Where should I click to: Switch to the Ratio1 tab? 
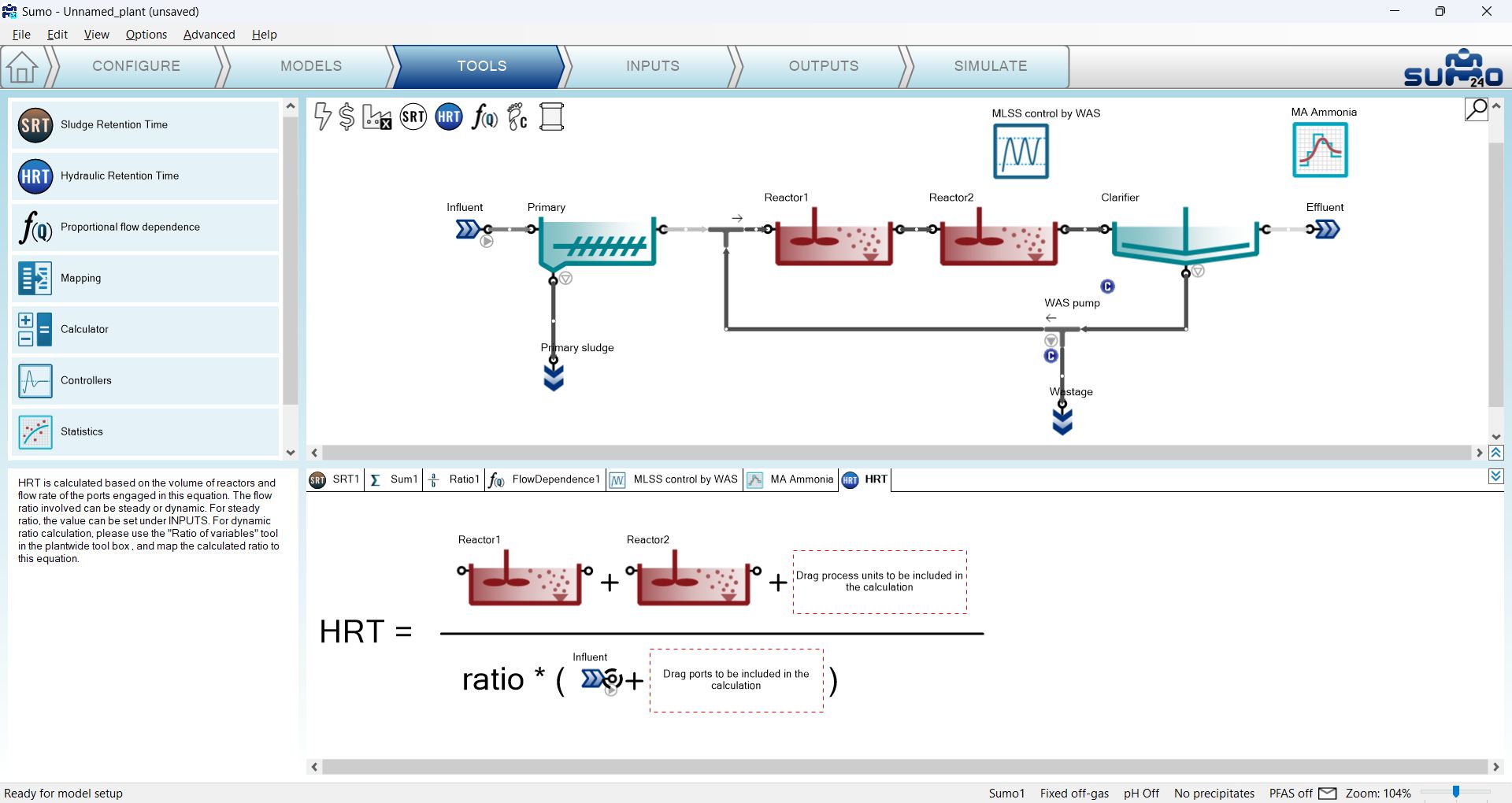pos(454,479)
